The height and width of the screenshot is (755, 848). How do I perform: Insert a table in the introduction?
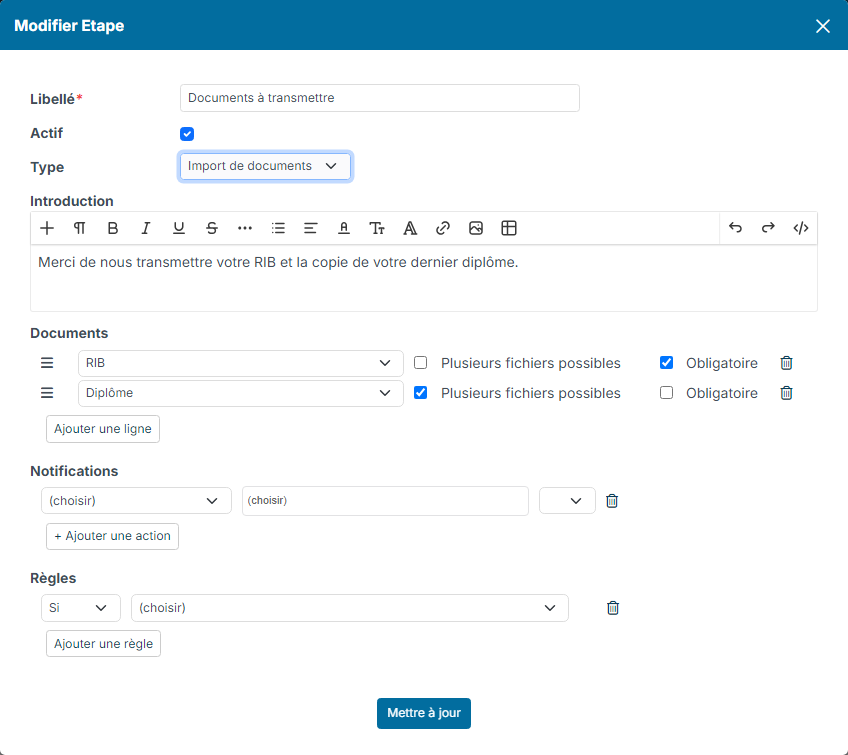coord(509,228)
